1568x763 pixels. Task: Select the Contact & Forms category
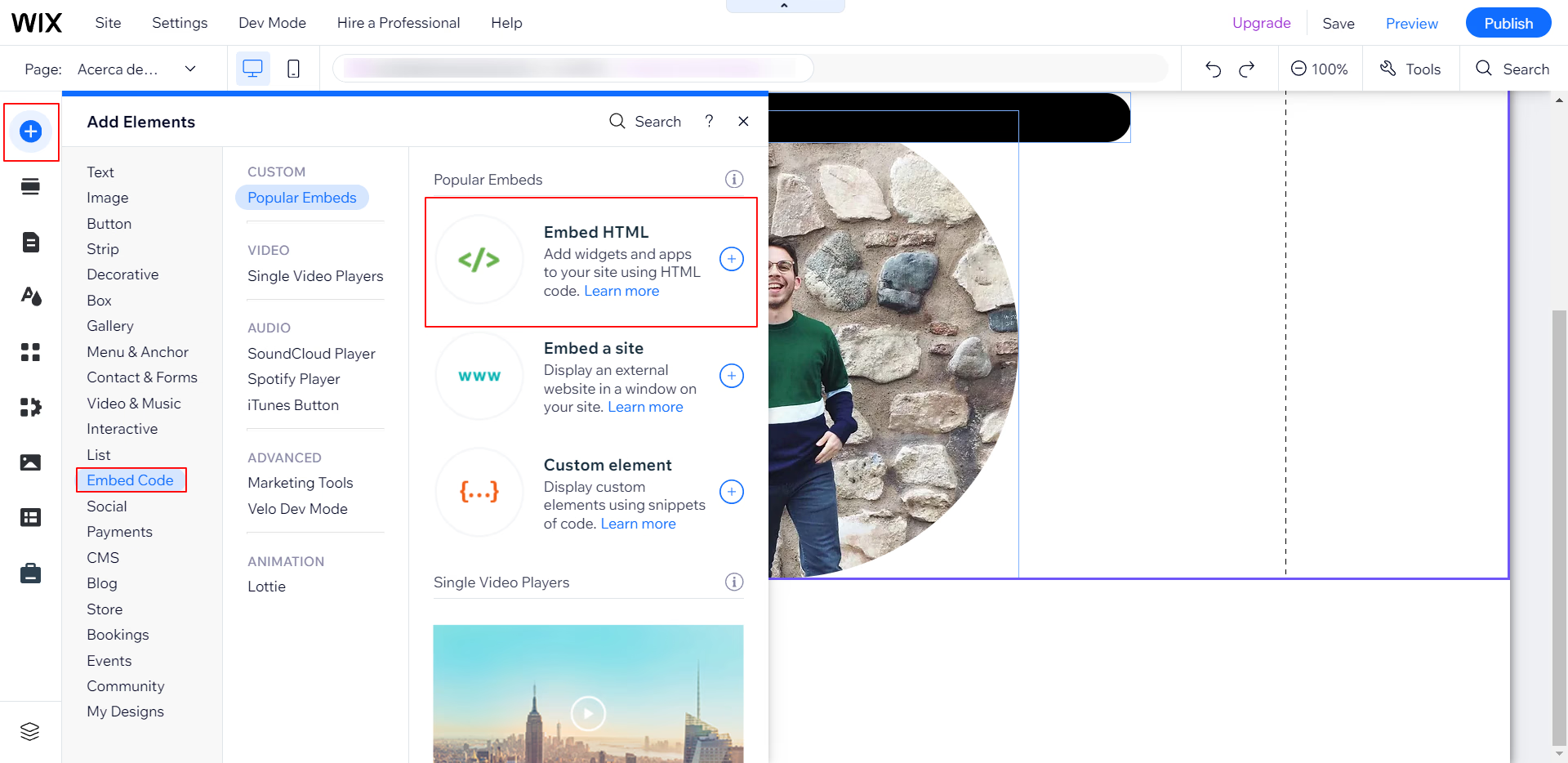(x=142, y=377)
